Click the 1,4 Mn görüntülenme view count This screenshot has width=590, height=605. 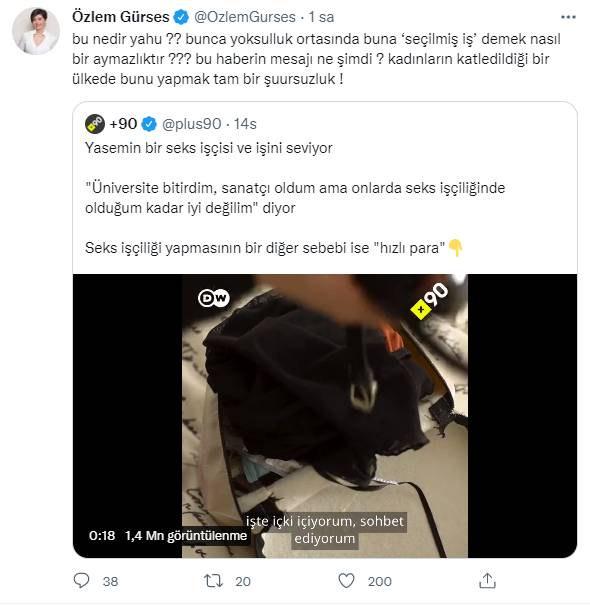pyautogui.click(x=186, y=536)
